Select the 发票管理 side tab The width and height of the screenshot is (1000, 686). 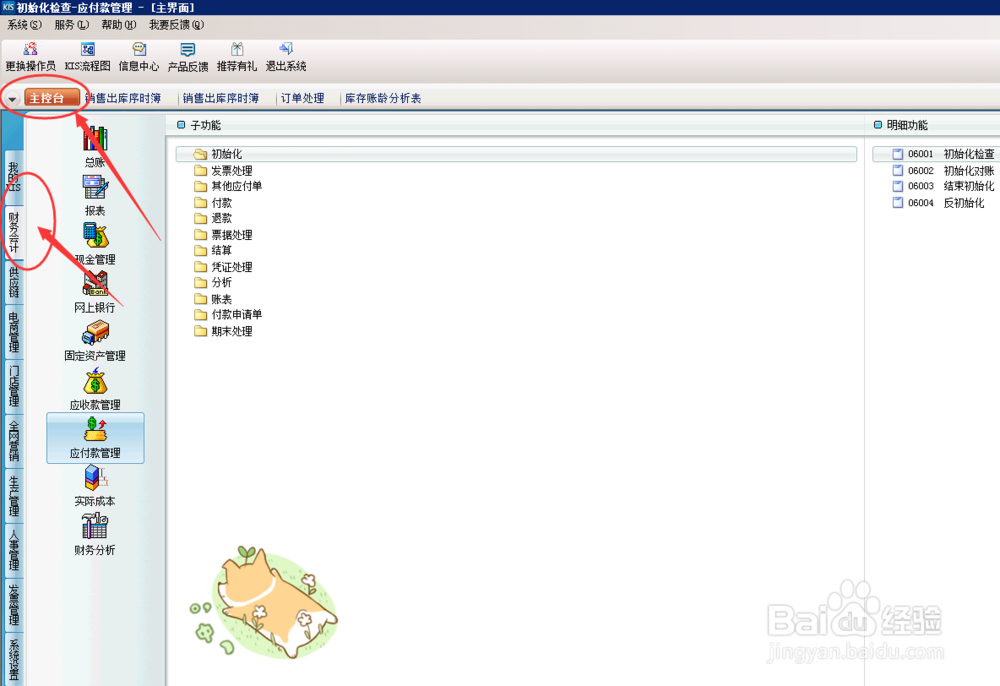13,604
